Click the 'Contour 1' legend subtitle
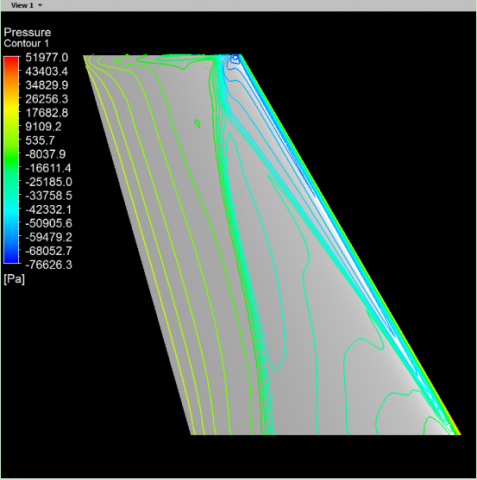Screen dimensions: 477x480 point(26,43)
